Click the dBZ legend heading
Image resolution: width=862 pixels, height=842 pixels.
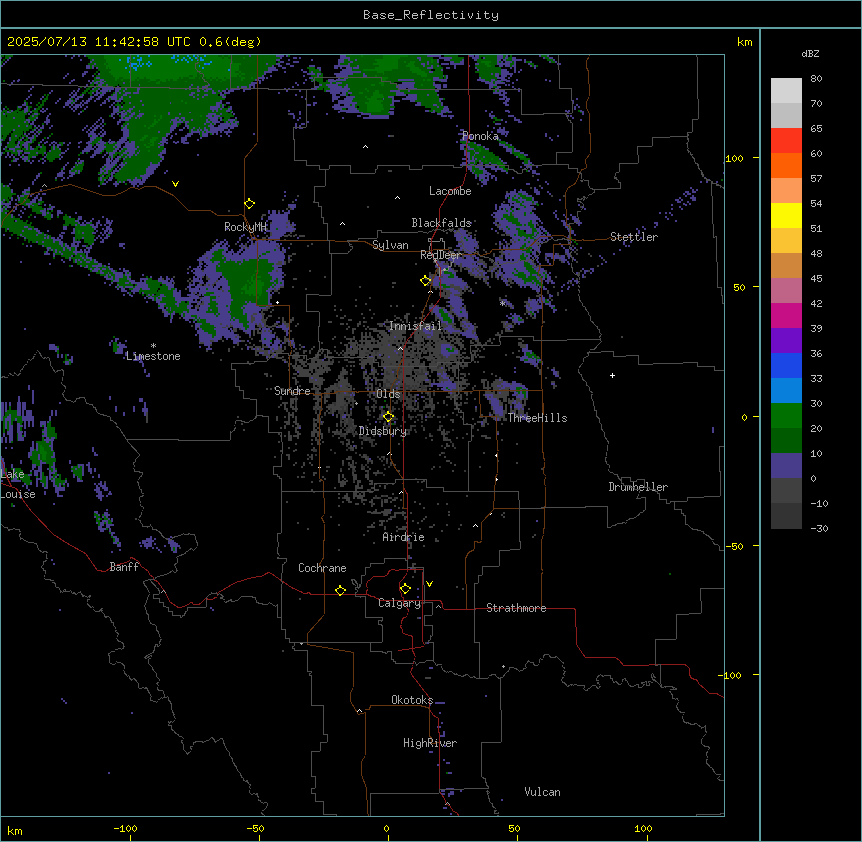[x=810, y=54]
